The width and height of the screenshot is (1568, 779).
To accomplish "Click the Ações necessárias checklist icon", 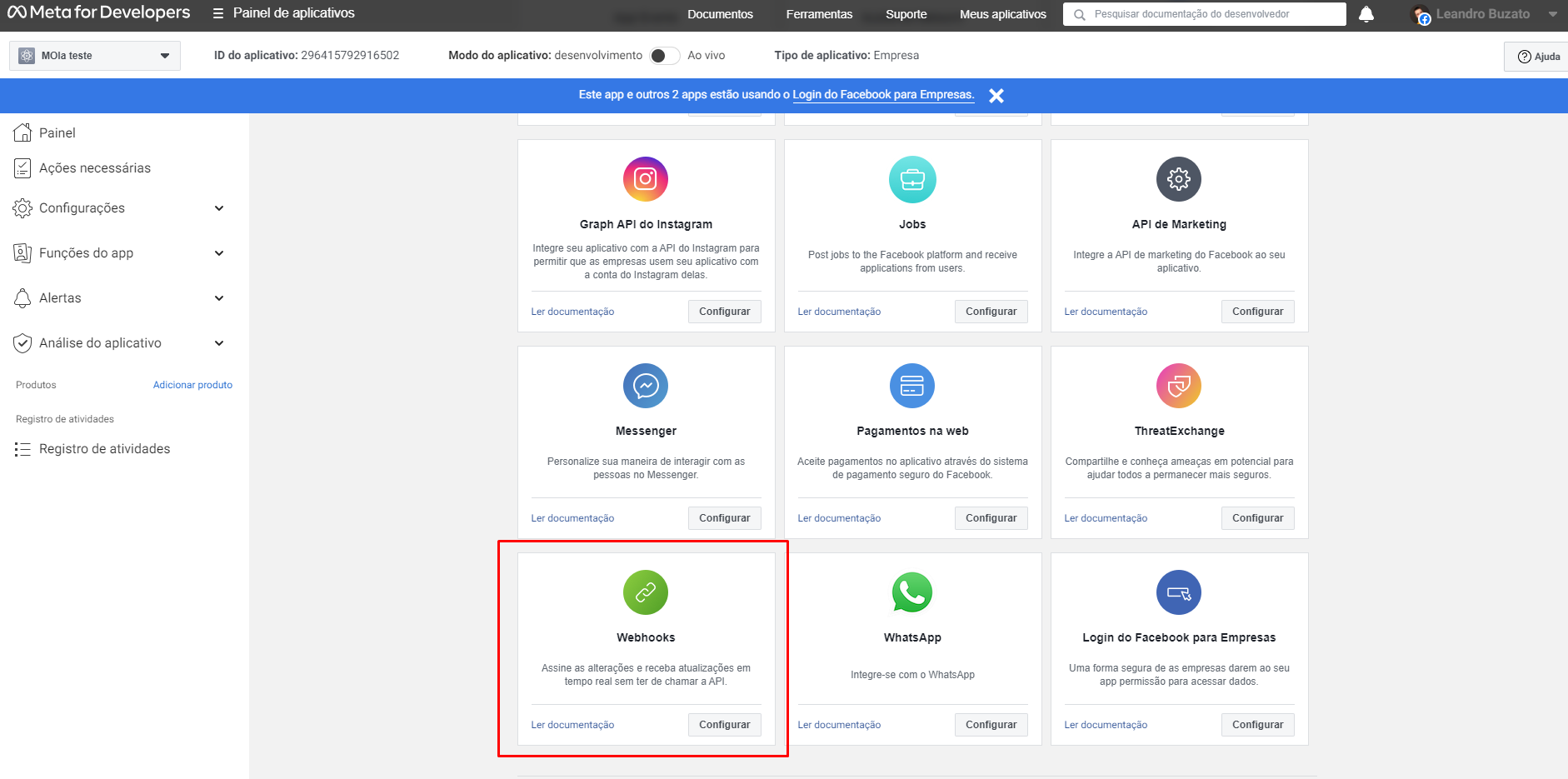I will (22, 168).
